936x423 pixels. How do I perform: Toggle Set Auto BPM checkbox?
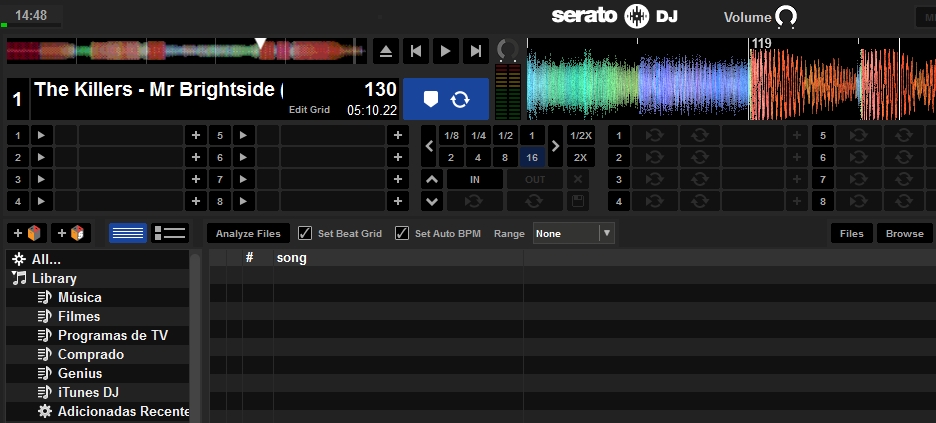pos(402,233)
